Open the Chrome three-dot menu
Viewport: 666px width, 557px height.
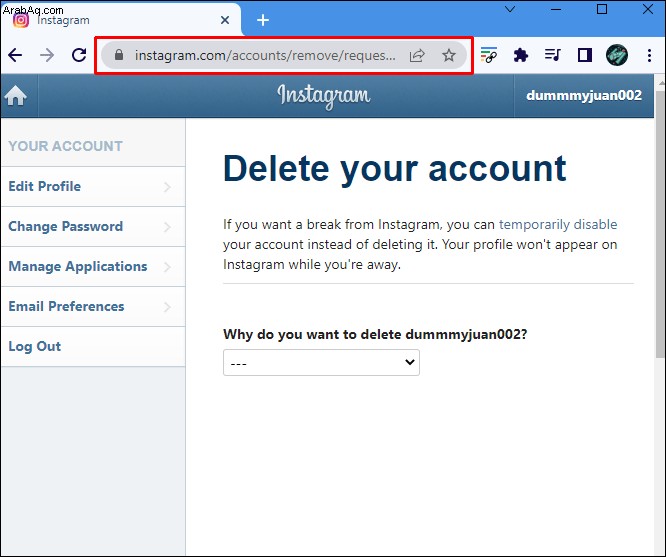tap(649, 55)
